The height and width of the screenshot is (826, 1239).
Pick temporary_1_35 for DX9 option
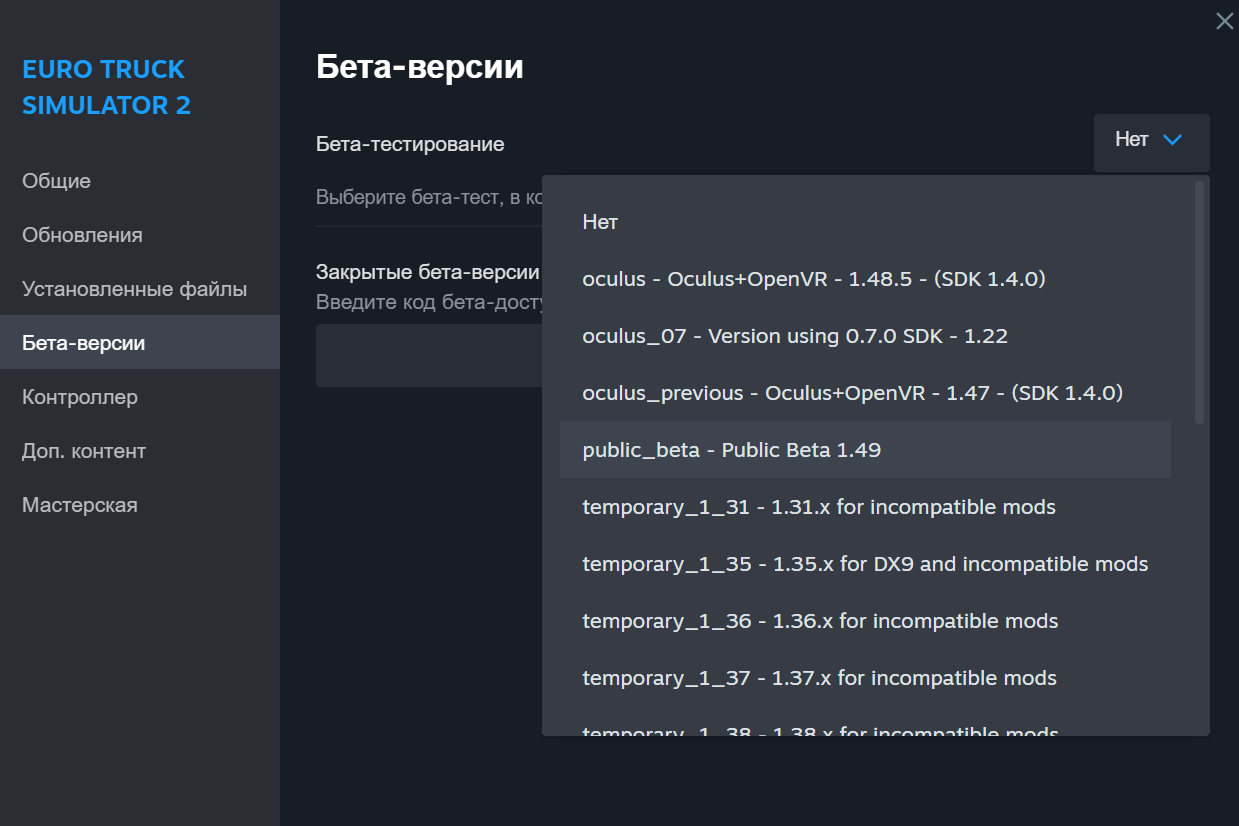pos(864,564)
